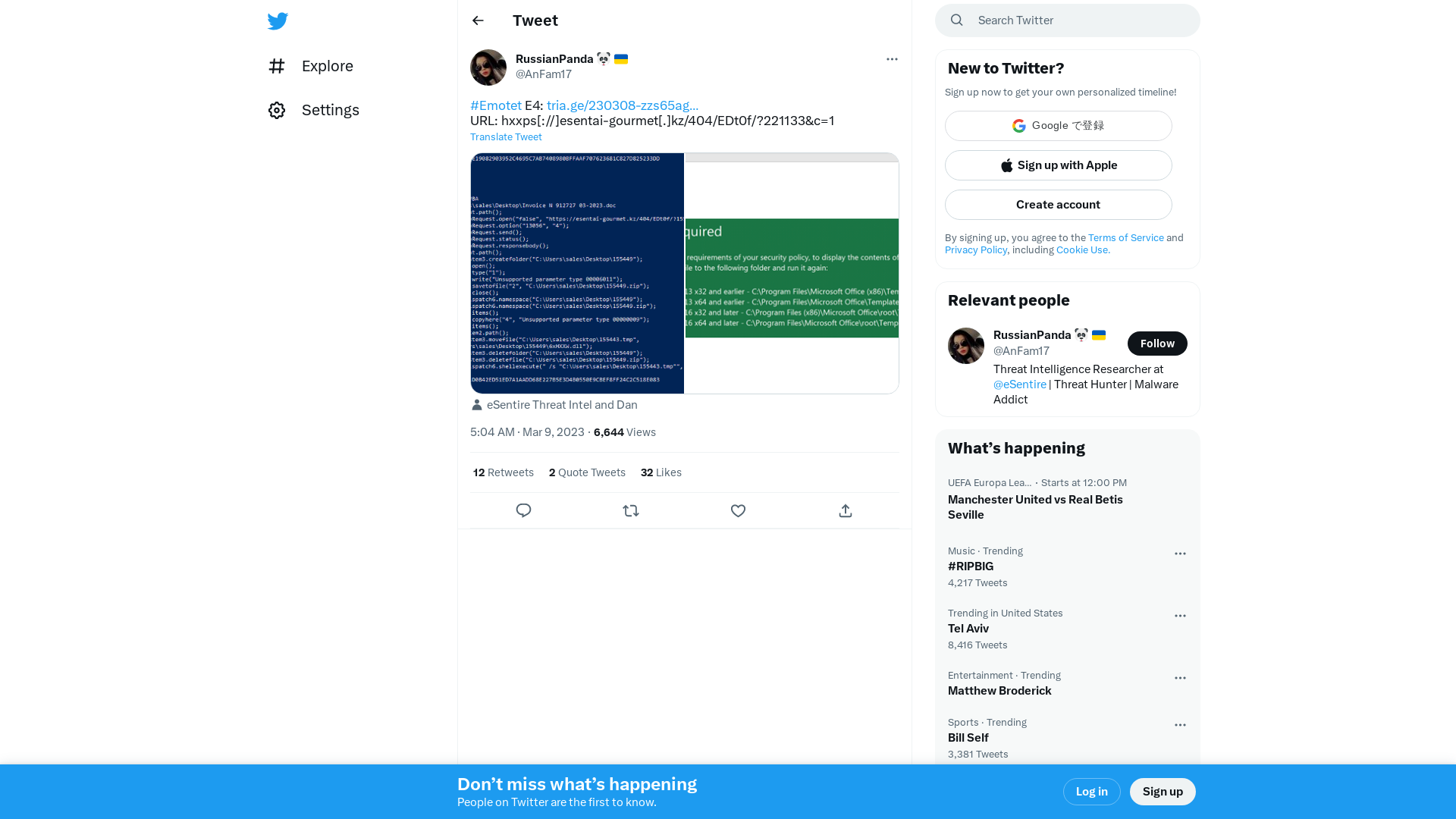Click the like heart icon on the tweet
The width and height of the screenshot is (1456, 819).
738,510
